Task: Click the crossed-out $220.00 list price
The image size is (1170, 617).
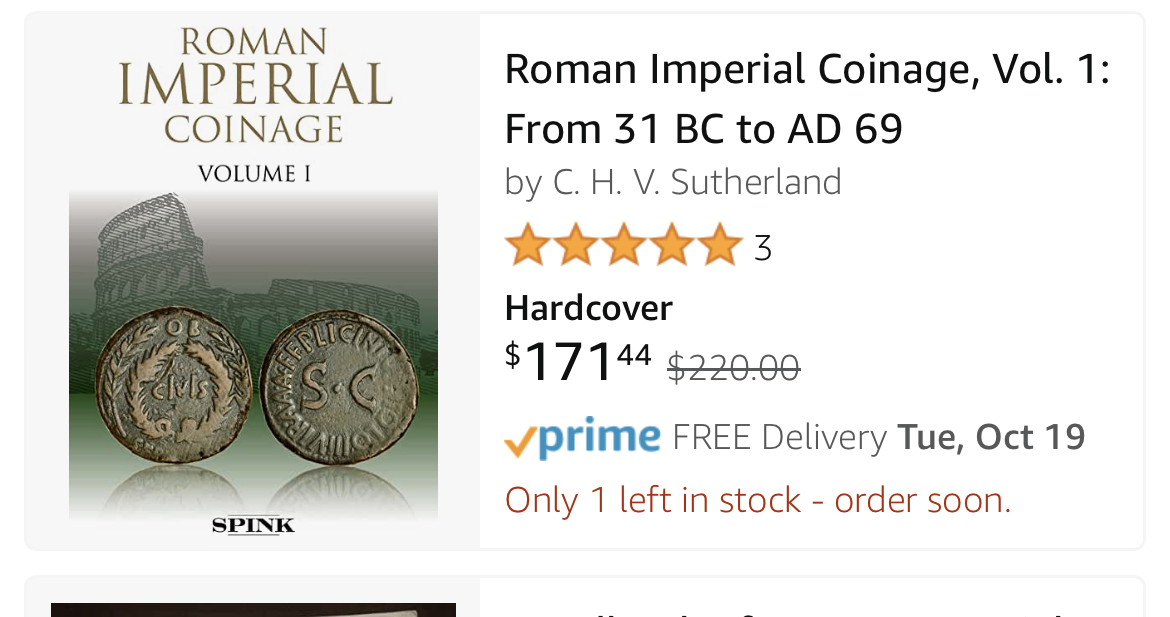Action: tap(733, 368)
